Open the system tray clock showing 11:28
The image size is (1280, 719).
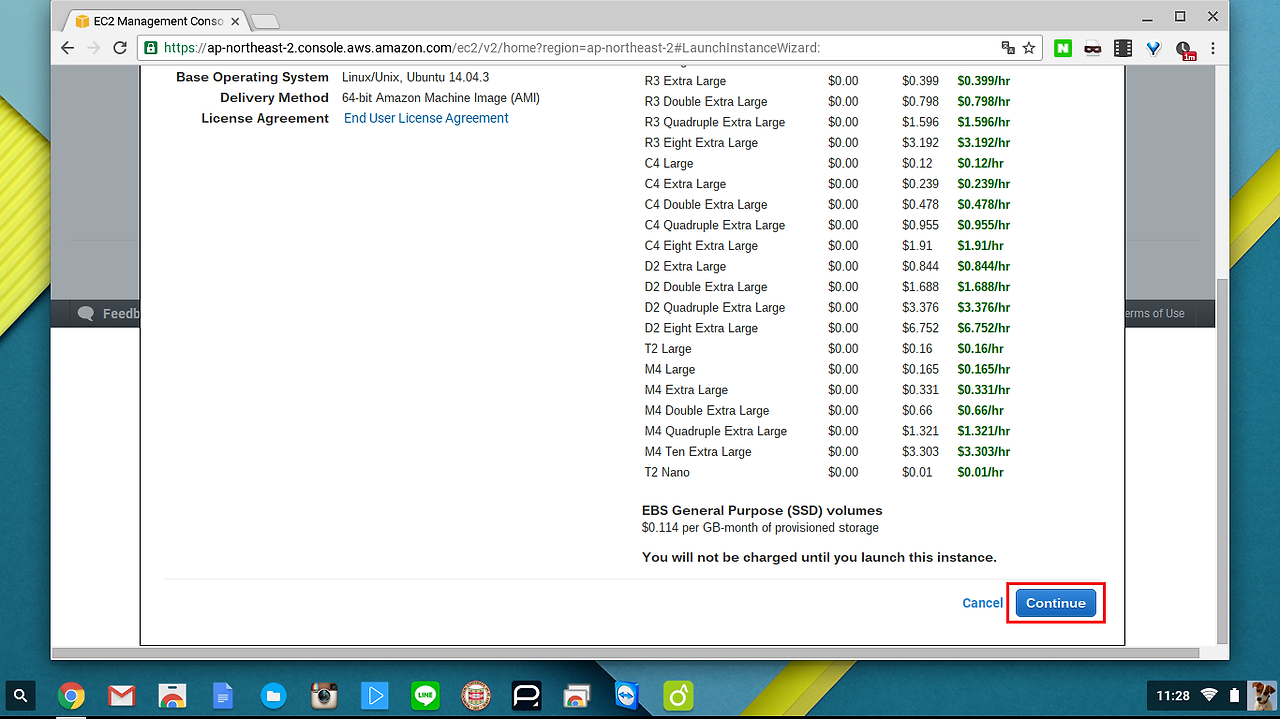(1173, 695)
